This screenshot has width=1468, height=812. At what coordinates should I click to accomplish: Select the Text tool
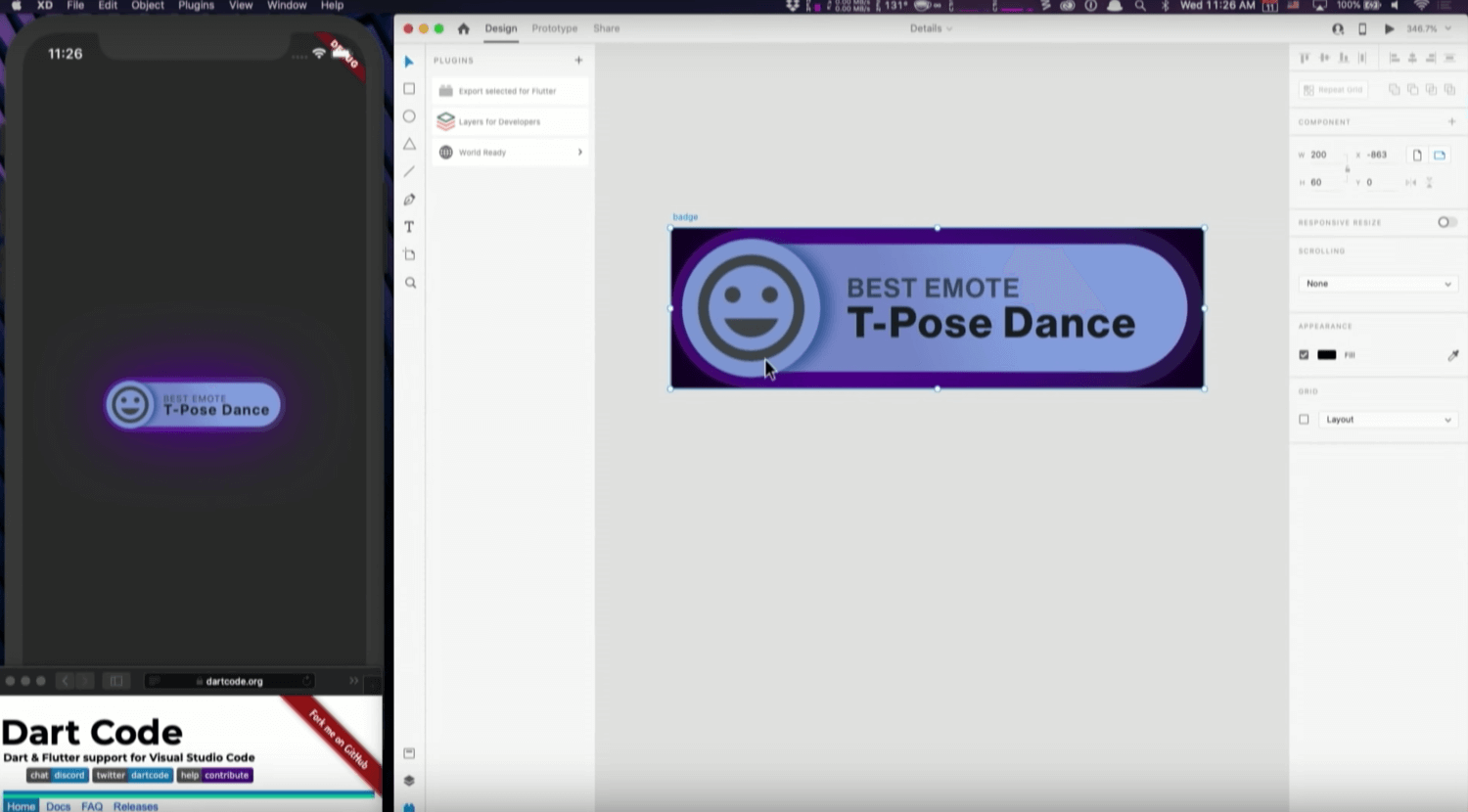(x=409, y=227)
